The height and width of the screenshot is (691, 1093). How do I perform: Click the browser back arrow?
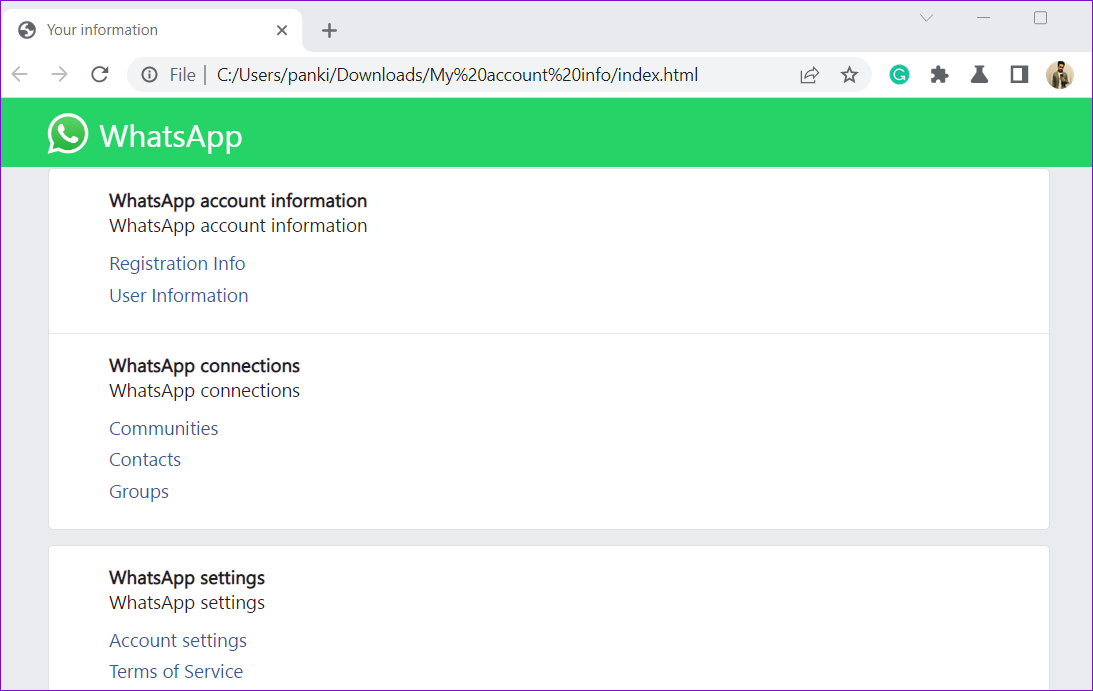coord(20,75)
